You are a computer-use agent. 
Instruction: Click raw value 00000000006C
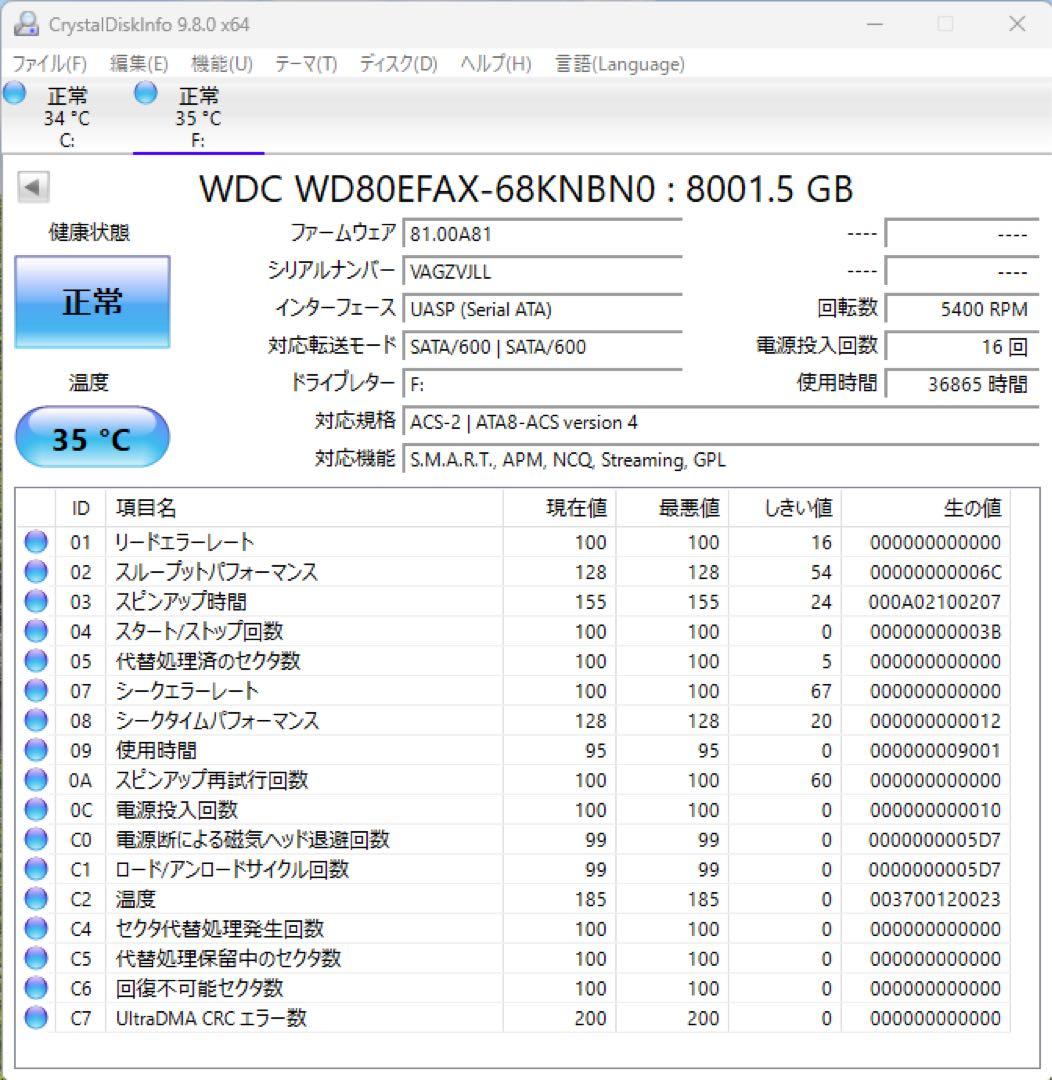tap(935, 572)
